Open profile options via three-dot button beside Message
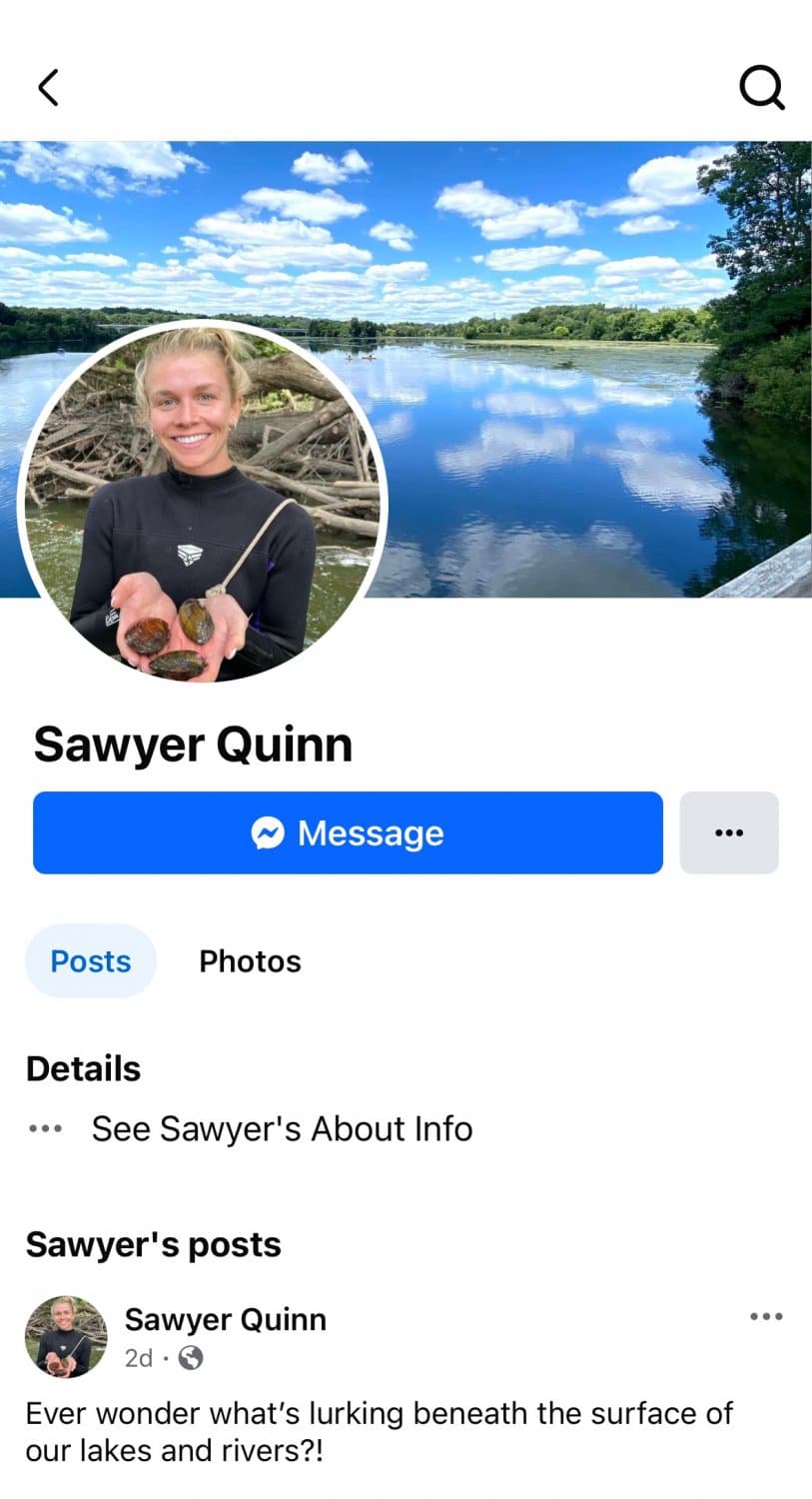 point(729,832)
